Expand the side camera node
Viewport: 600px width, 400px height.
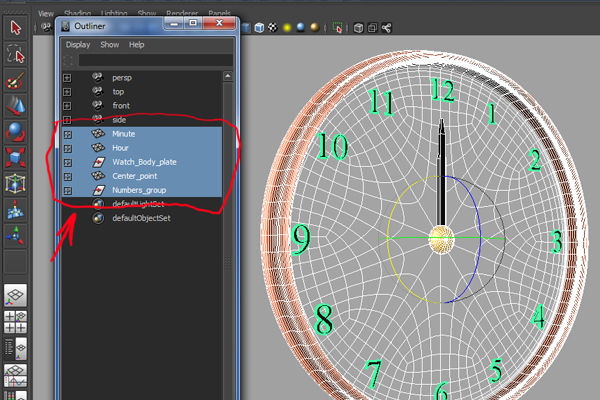[x=67, y=120]
